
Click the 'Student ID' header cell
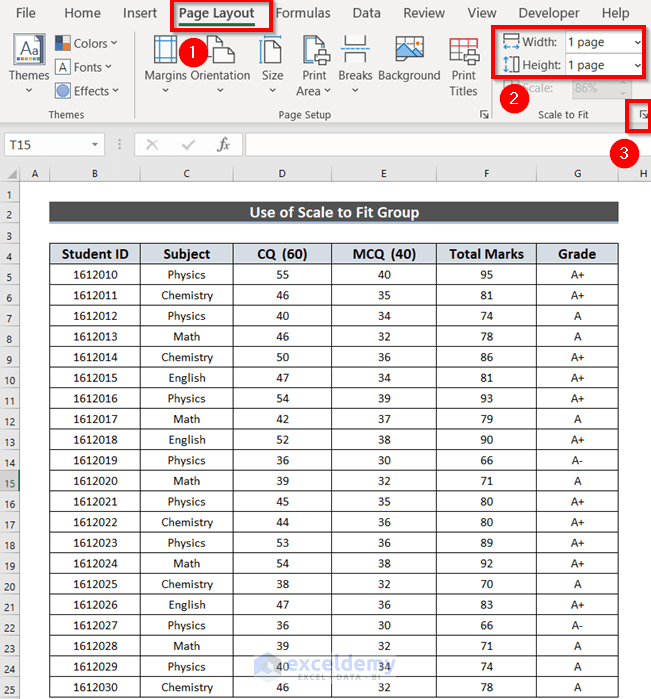click(95, 254)
